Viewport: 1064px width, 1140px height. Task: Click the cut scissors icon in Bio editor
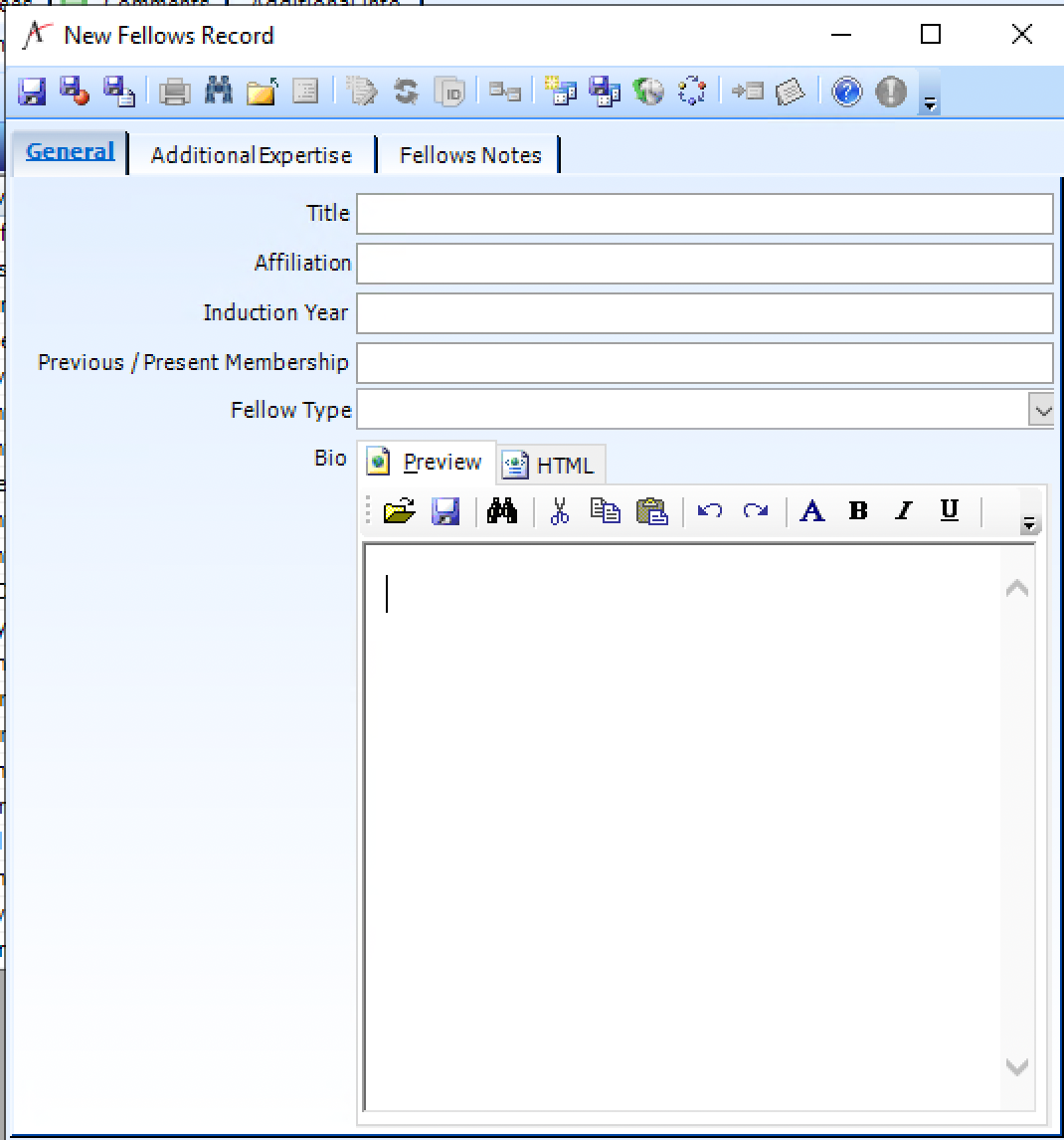pyautogui.click(x=559, y=511)
